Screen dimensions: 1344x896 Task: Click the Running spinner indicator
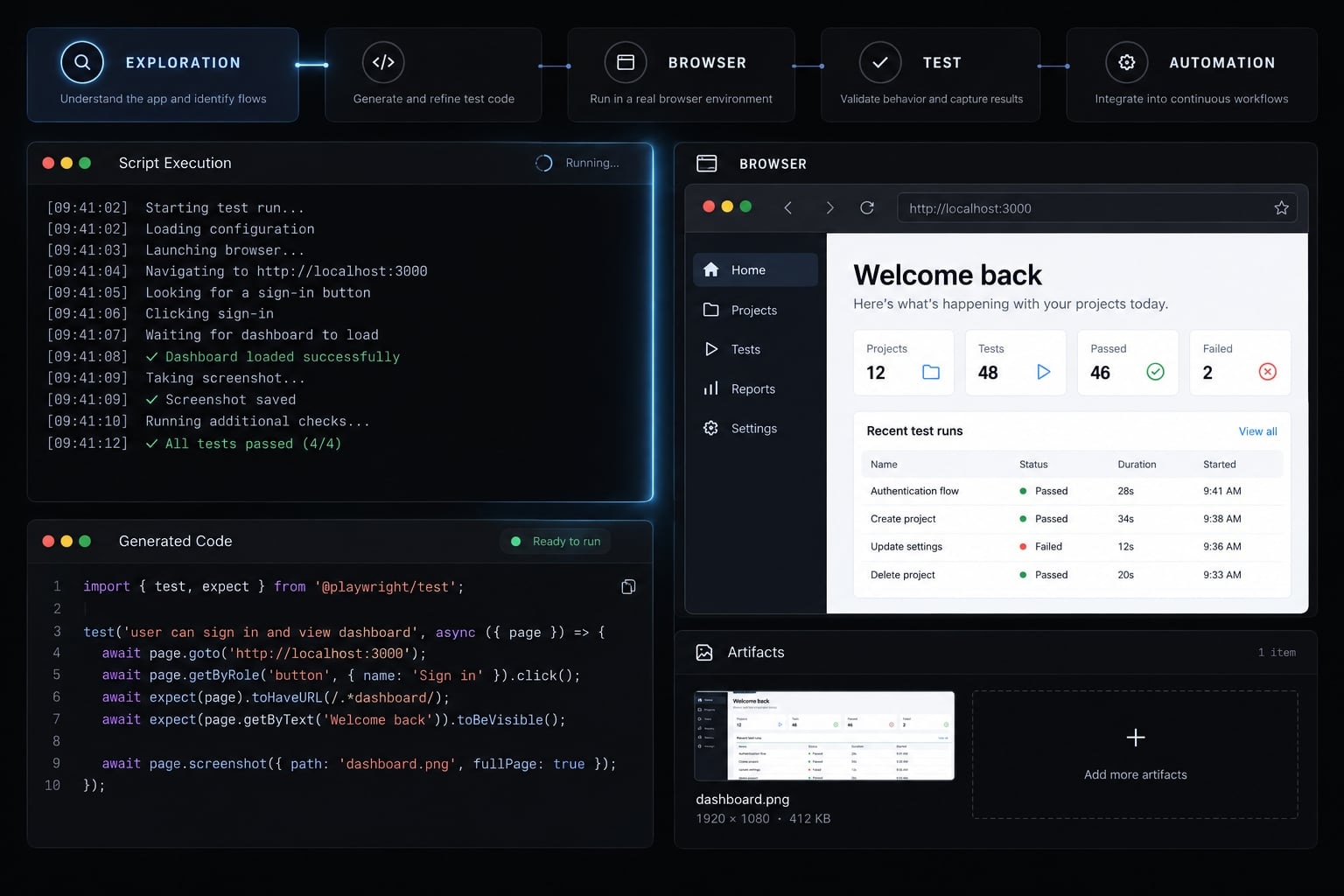[x=543, y=163]
